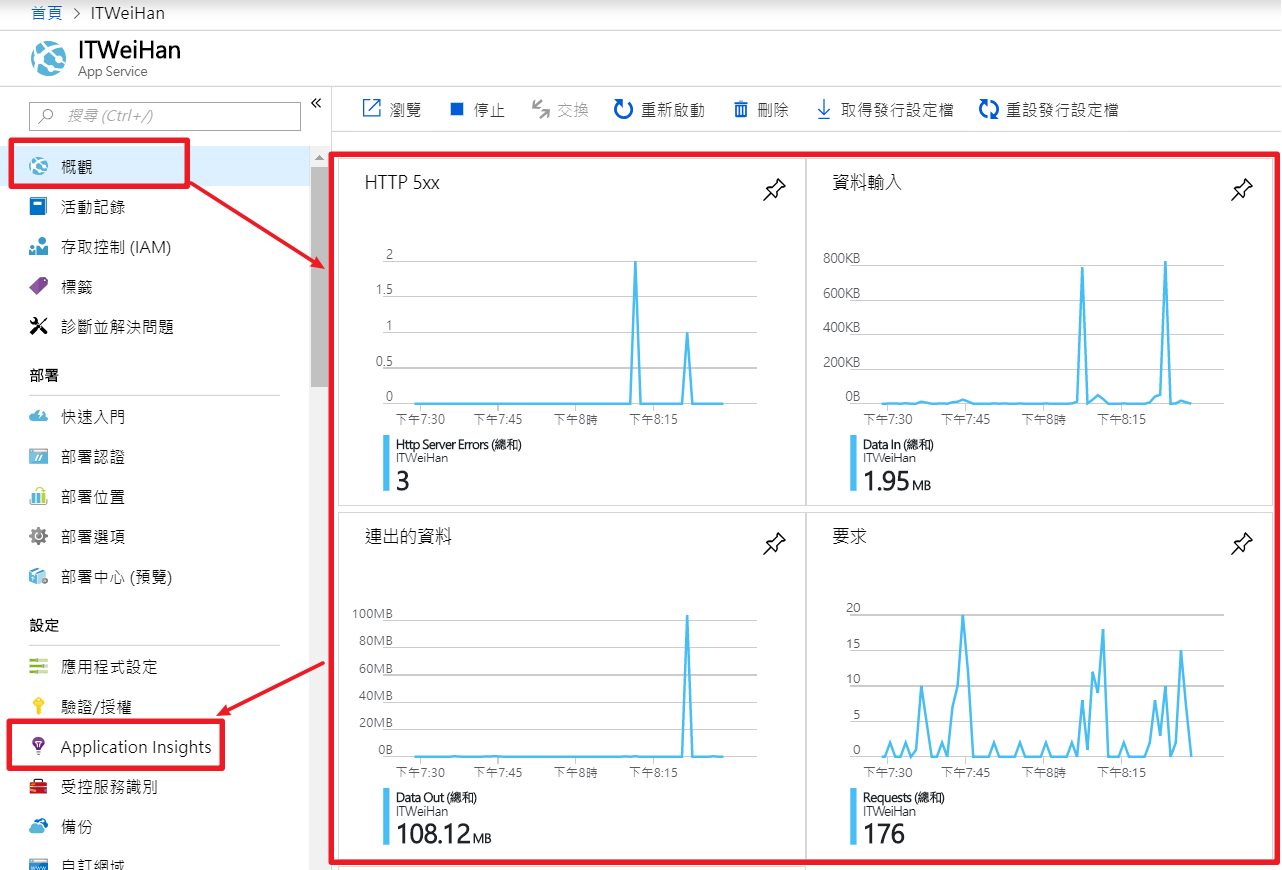Click the 1.95 MB value
This screenshot has width=1282, height=870.
897,481
